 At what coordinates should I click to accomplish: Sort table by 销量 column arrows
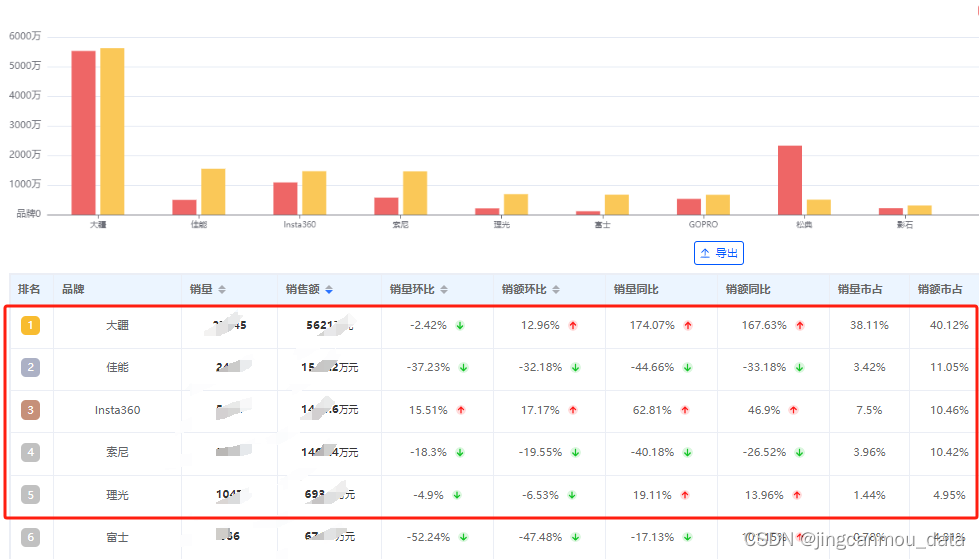pyautogui.click(x=222, y=289)
